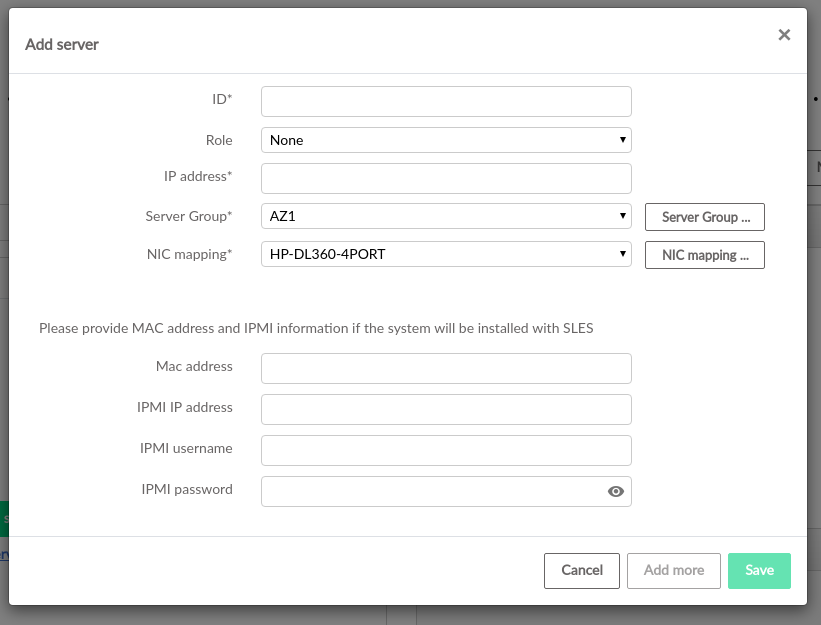821x625 pixels.
Task: Focus the ID text field
Action: coord(446,102)
